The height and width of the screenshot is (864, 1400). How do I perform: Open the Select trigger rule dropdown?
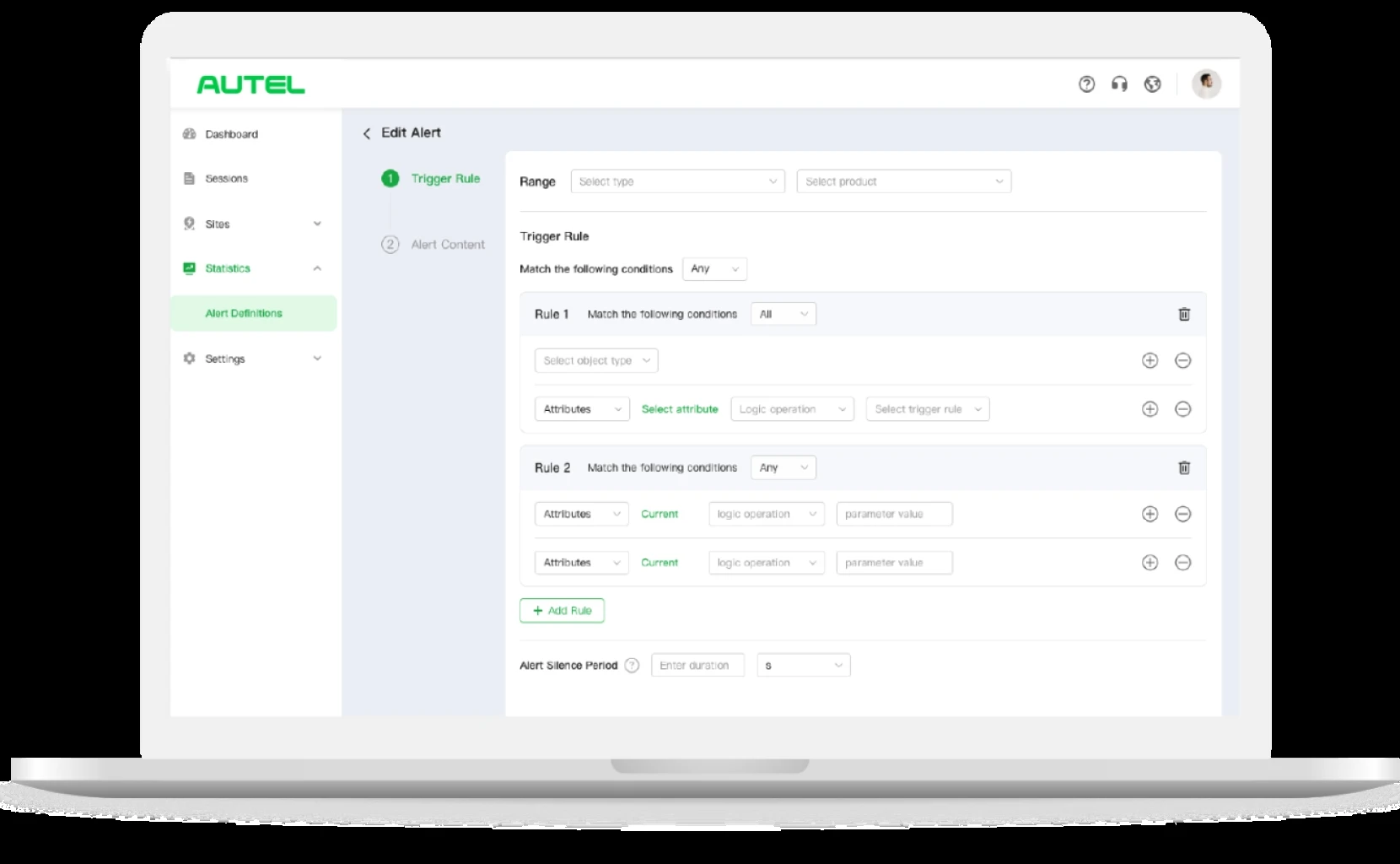pyautogui.click(x=928, y=409)
